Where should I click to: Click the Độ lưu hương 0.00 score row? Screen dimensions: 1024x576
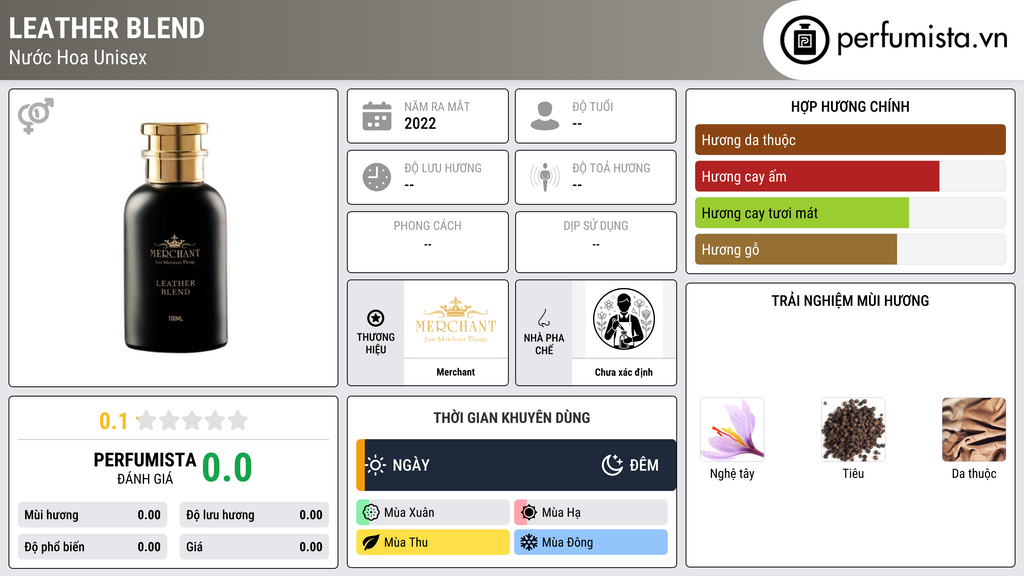[x=254, y=515]
